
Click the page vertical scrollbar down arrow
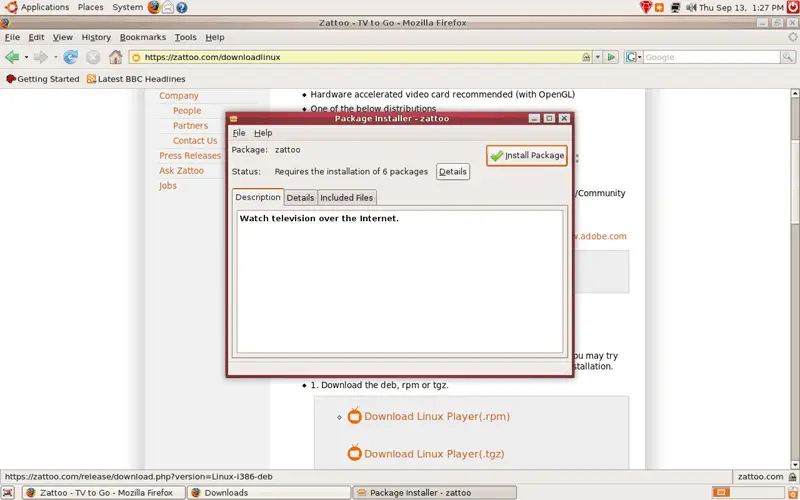(795, 465)
